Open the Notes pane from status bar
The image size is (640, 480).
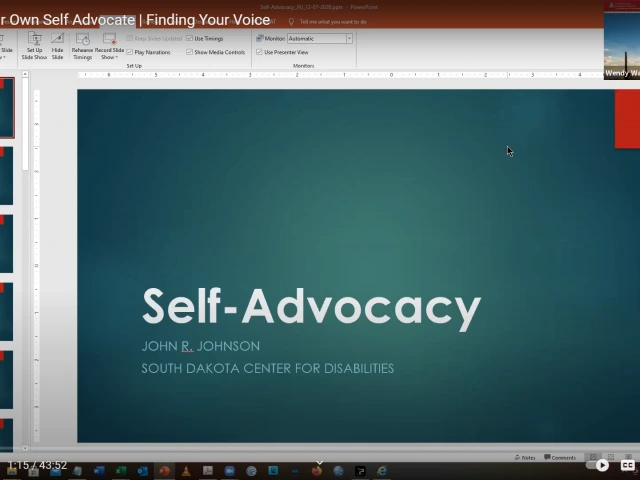[x=525, y=458]
